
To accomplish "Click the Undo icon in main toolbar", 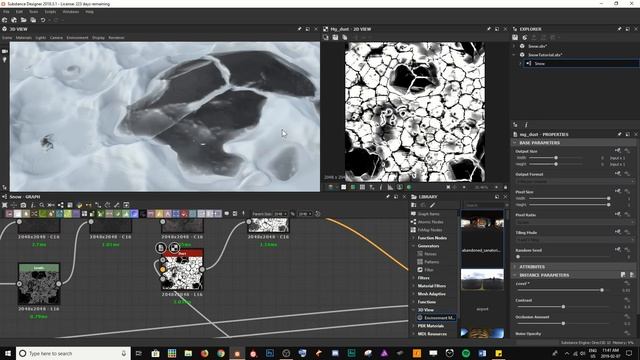I will tap(43, 20).
